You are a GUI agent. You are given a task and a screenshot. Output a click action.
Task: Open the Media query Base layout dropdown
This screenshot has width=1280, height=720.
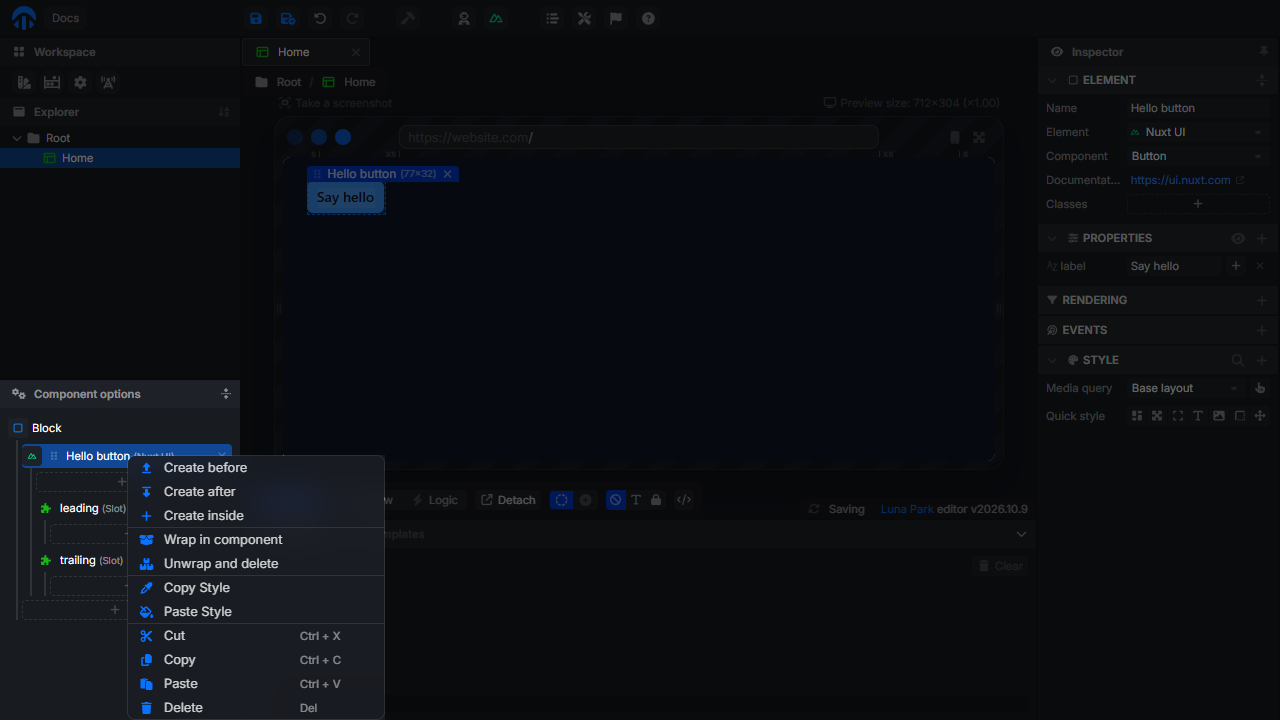pos(1186,388)
